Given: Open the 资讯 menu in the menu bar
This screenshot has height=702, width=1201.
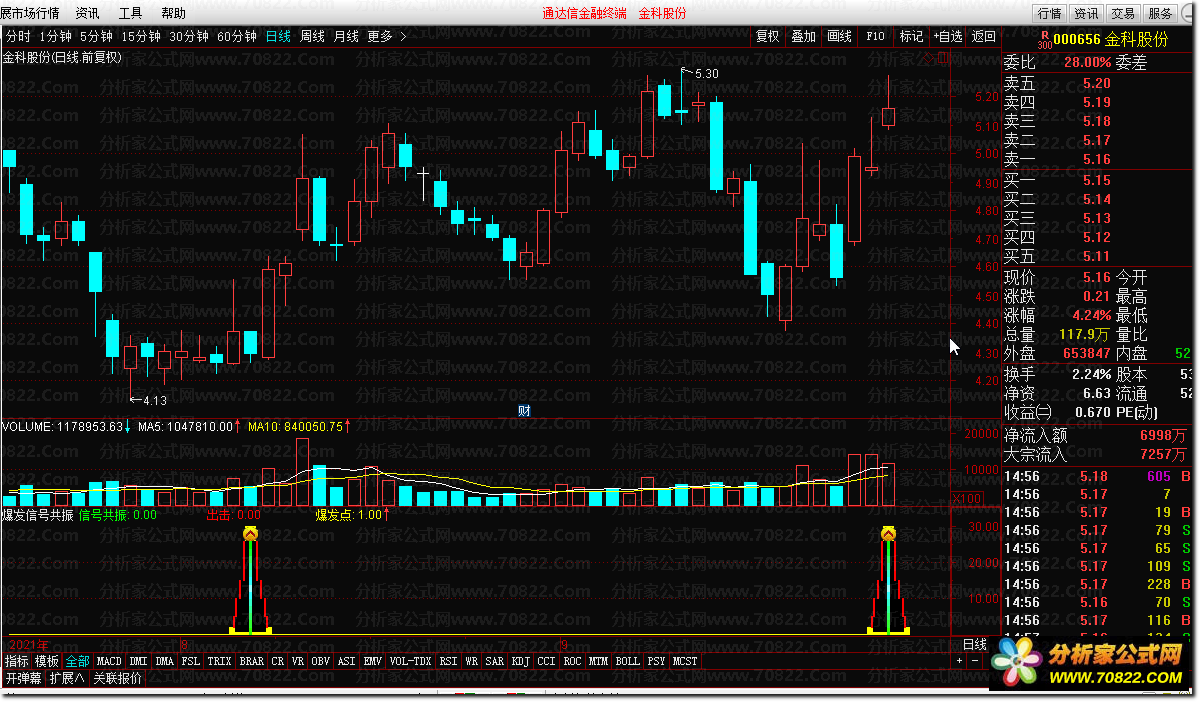Looking at the screenshot, I should [88, 13].
